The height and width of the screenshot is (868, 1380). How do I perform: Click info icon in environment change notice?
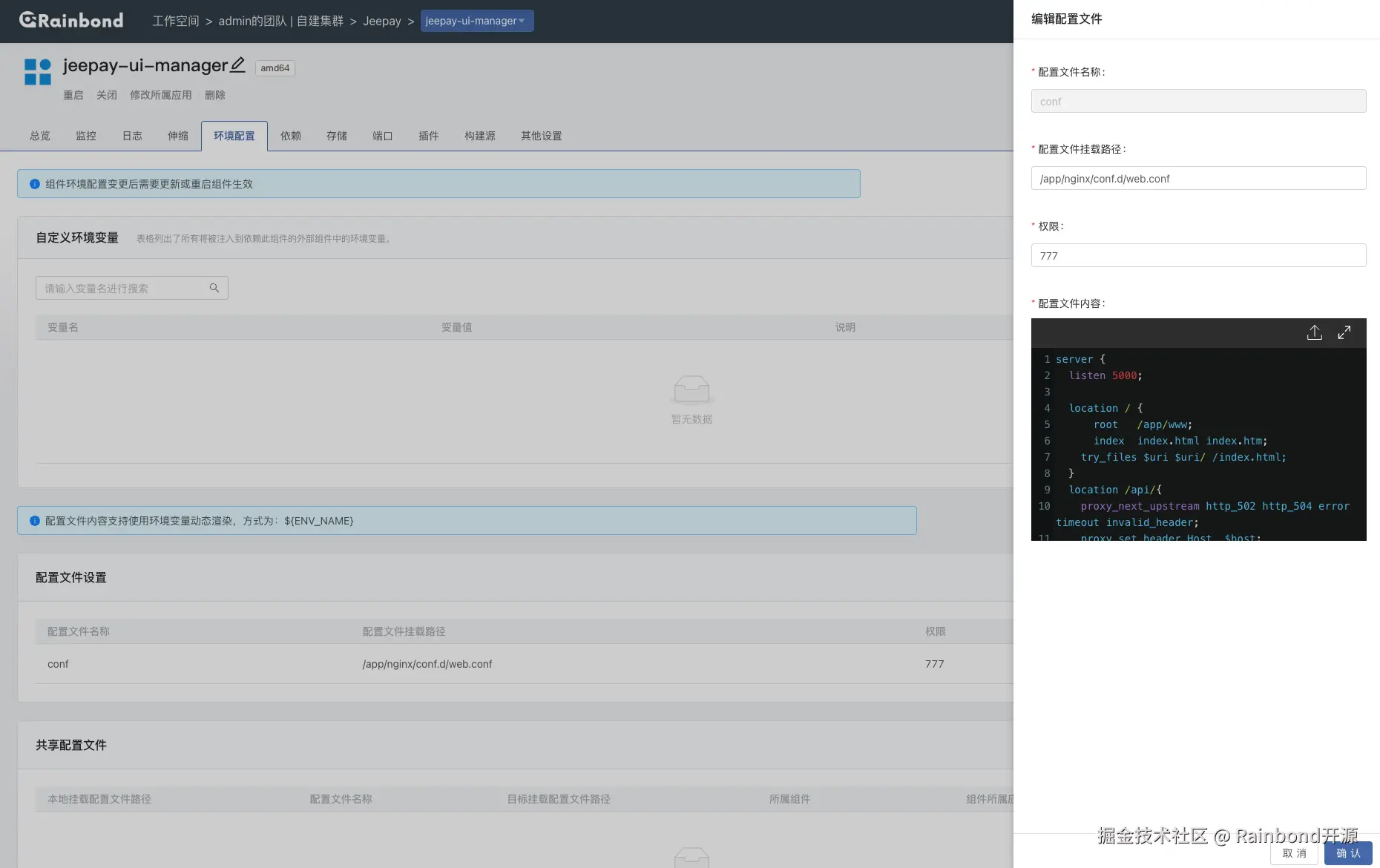35,184
